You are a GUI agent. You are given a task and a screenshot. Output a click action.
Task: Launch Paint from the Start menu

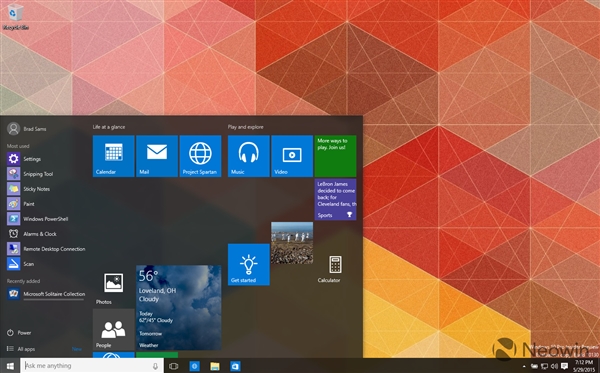click(x=46, y=204)
